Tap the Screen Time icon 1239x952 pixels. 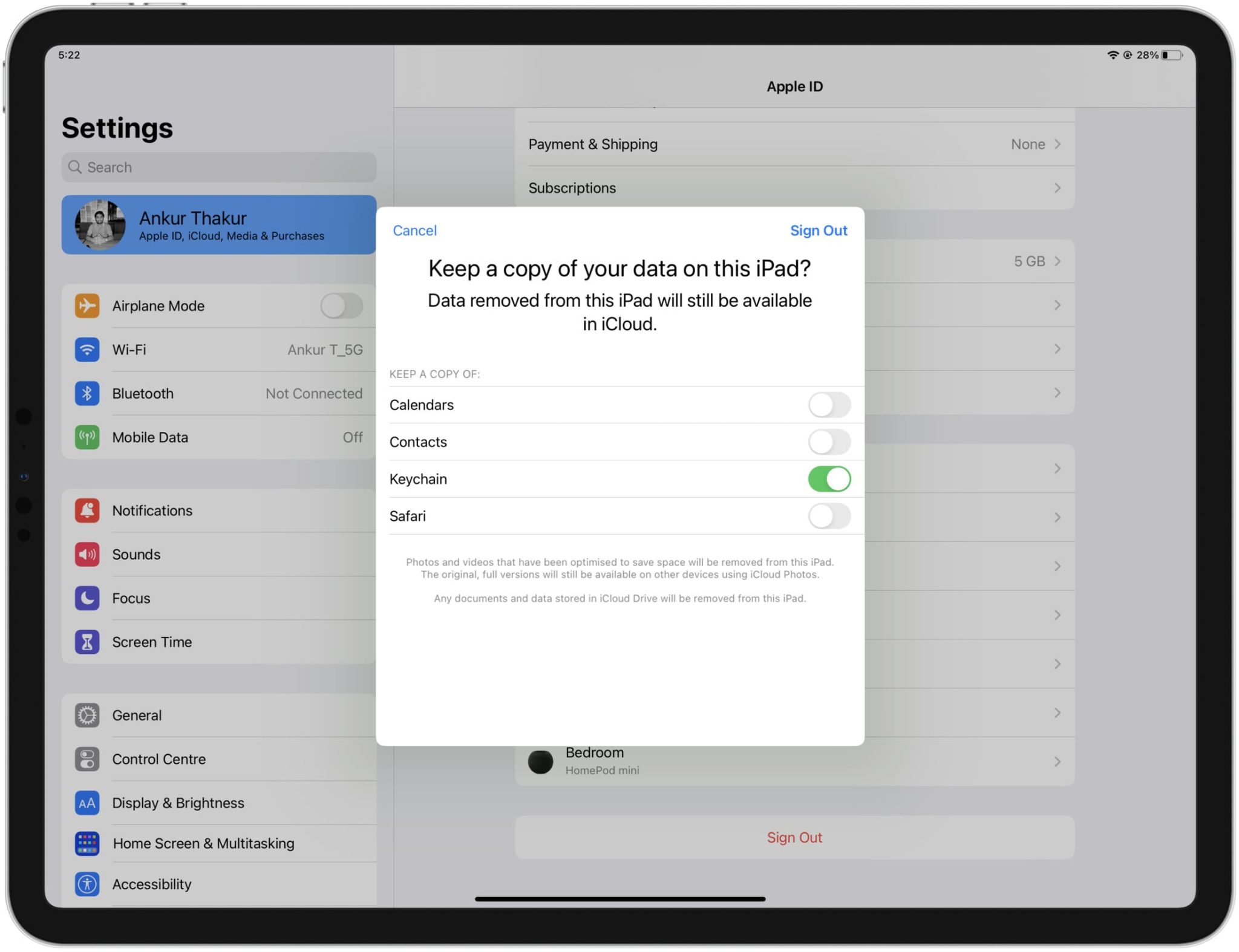point(85,641)
